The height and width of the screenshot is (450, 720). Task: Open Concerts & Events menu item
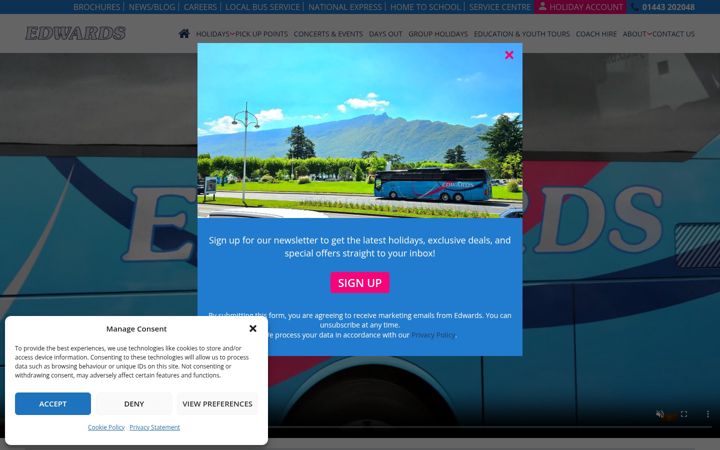pos(328,34)
